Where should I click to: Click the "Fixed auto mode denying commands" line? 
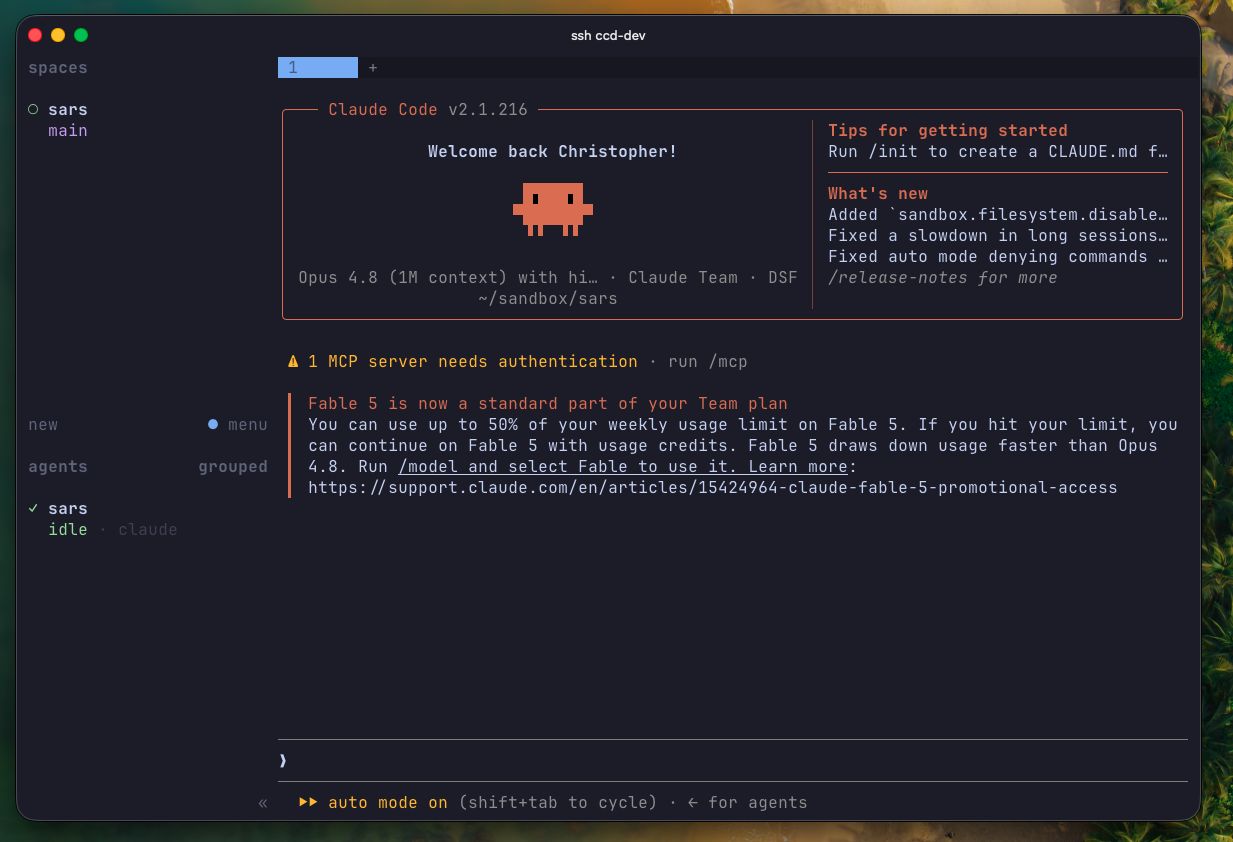click(998, 257)
